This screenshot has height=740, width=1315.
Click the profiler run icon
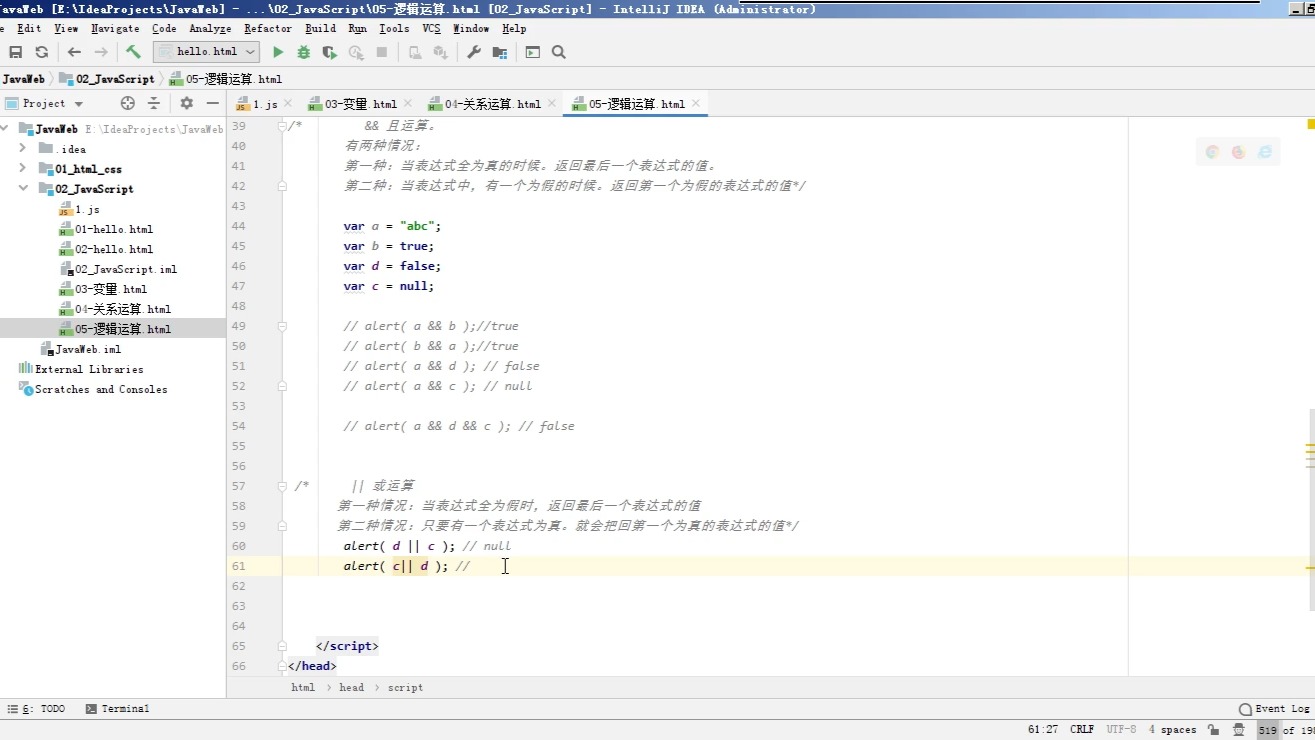(x=355, y=52)
